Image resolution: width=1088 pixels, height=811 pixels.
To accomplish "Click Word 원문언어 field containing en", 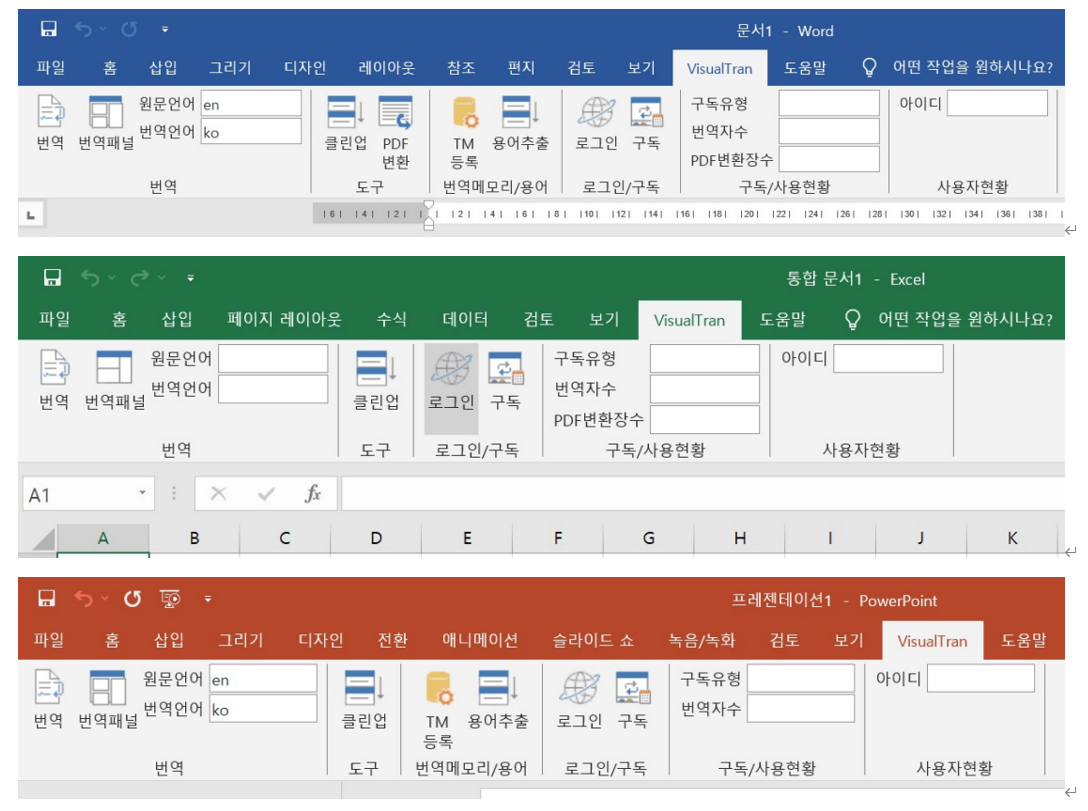I will coord(251,104).
